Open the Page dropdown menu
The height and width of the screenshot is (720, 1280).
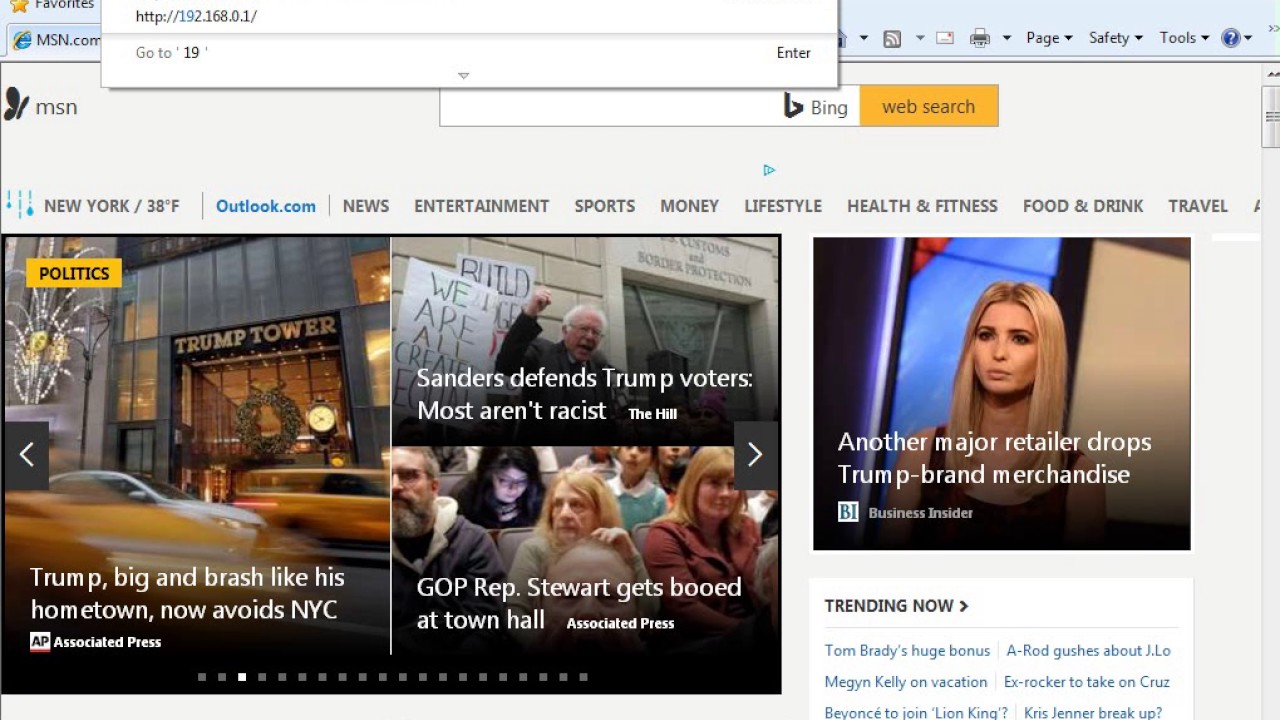pos(1049,38)
